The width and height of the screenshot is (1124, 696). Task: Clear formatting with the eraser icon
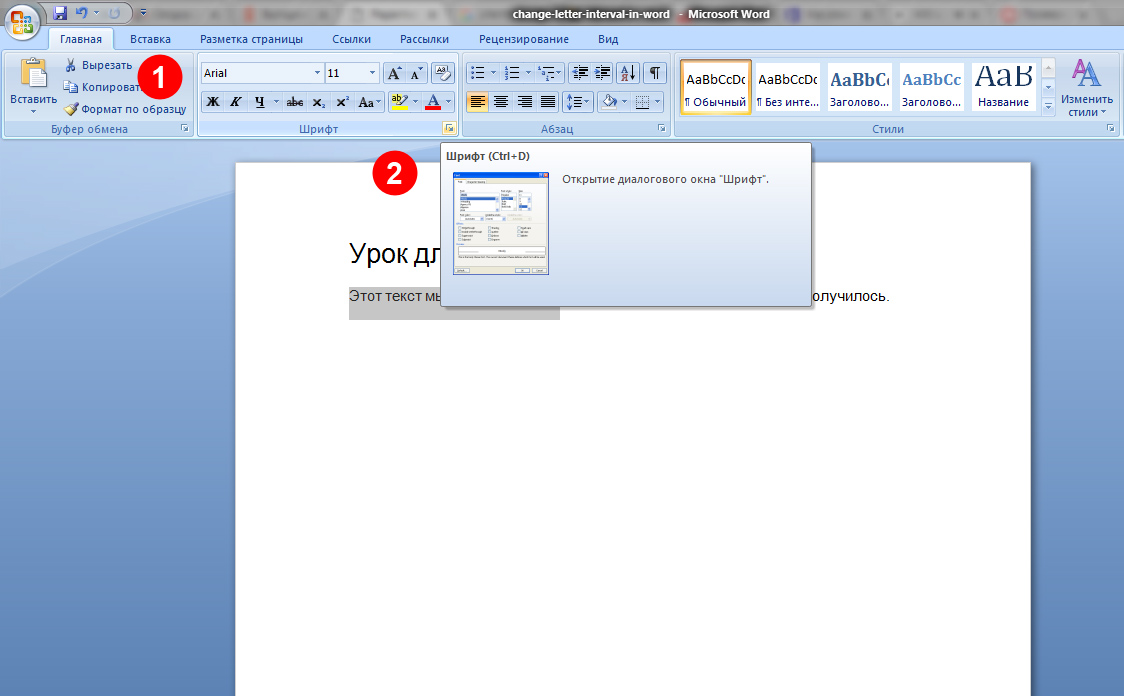coord(443,73)
